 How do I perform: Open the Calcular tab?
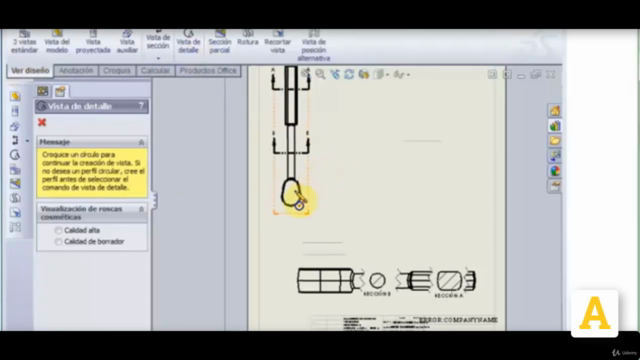[155, 71]
